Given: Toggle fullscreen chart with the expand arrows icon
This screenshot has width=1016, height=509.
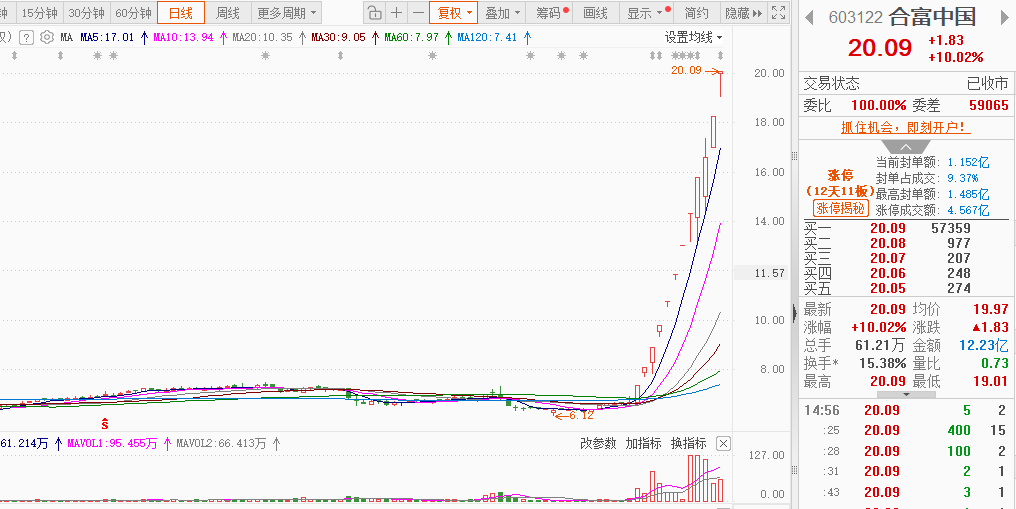Looking at the screenshot, I should coord(779,12).
